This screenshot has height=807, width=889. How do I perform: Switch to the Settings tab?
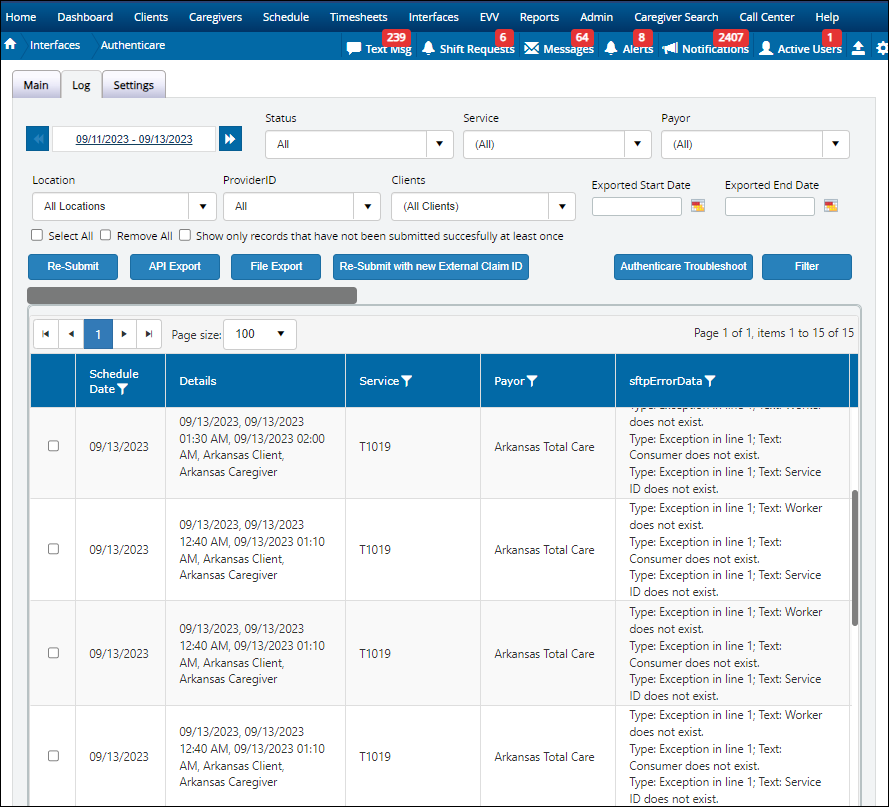click(x=134, y=85)
